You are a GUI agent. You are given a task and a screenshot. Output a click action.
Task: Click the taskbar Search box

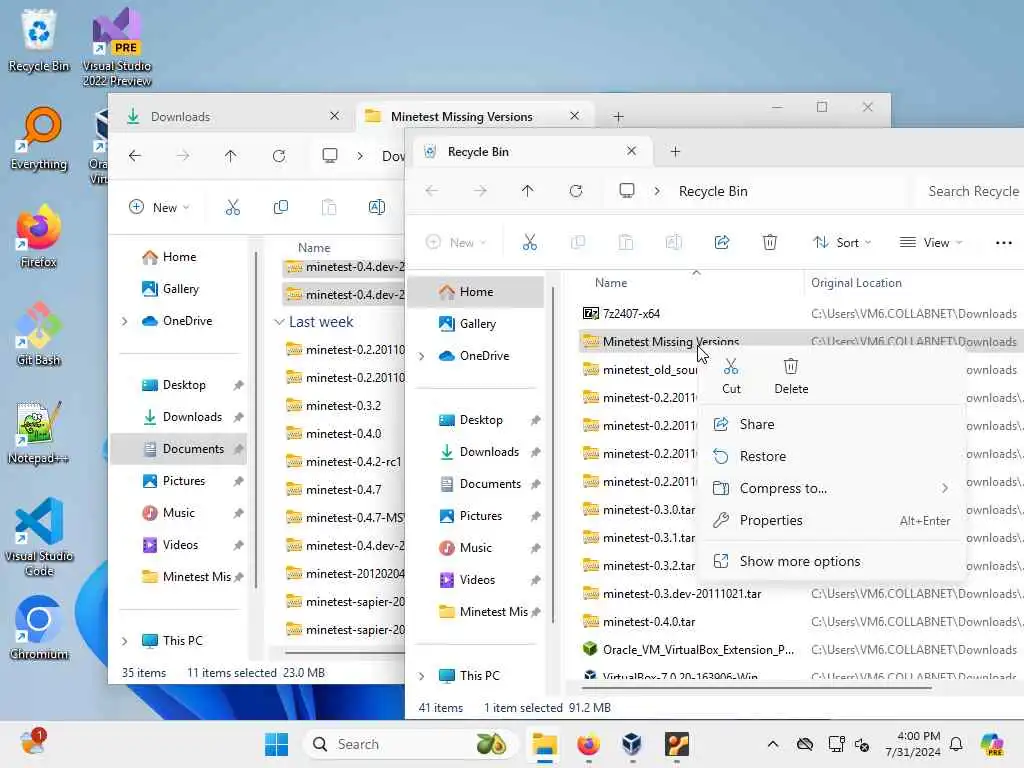point(411,744)
